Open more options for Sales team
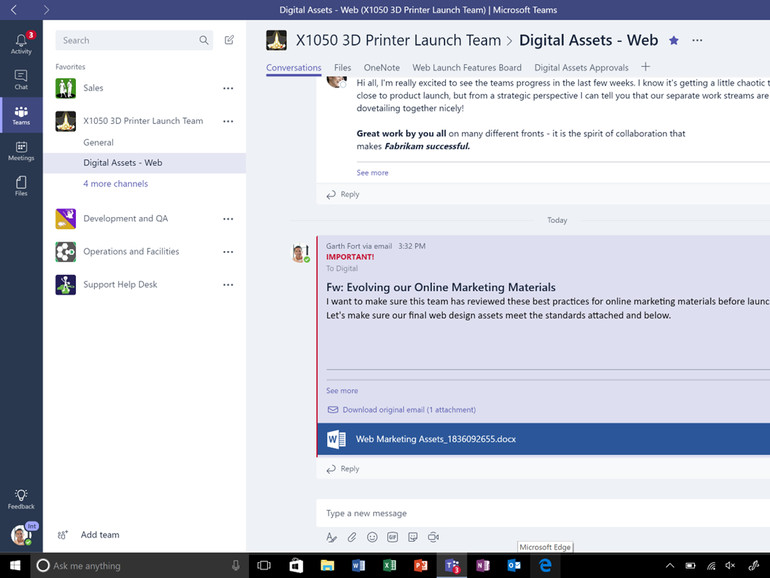The image size is (770, 578). [x=228, y=88]
